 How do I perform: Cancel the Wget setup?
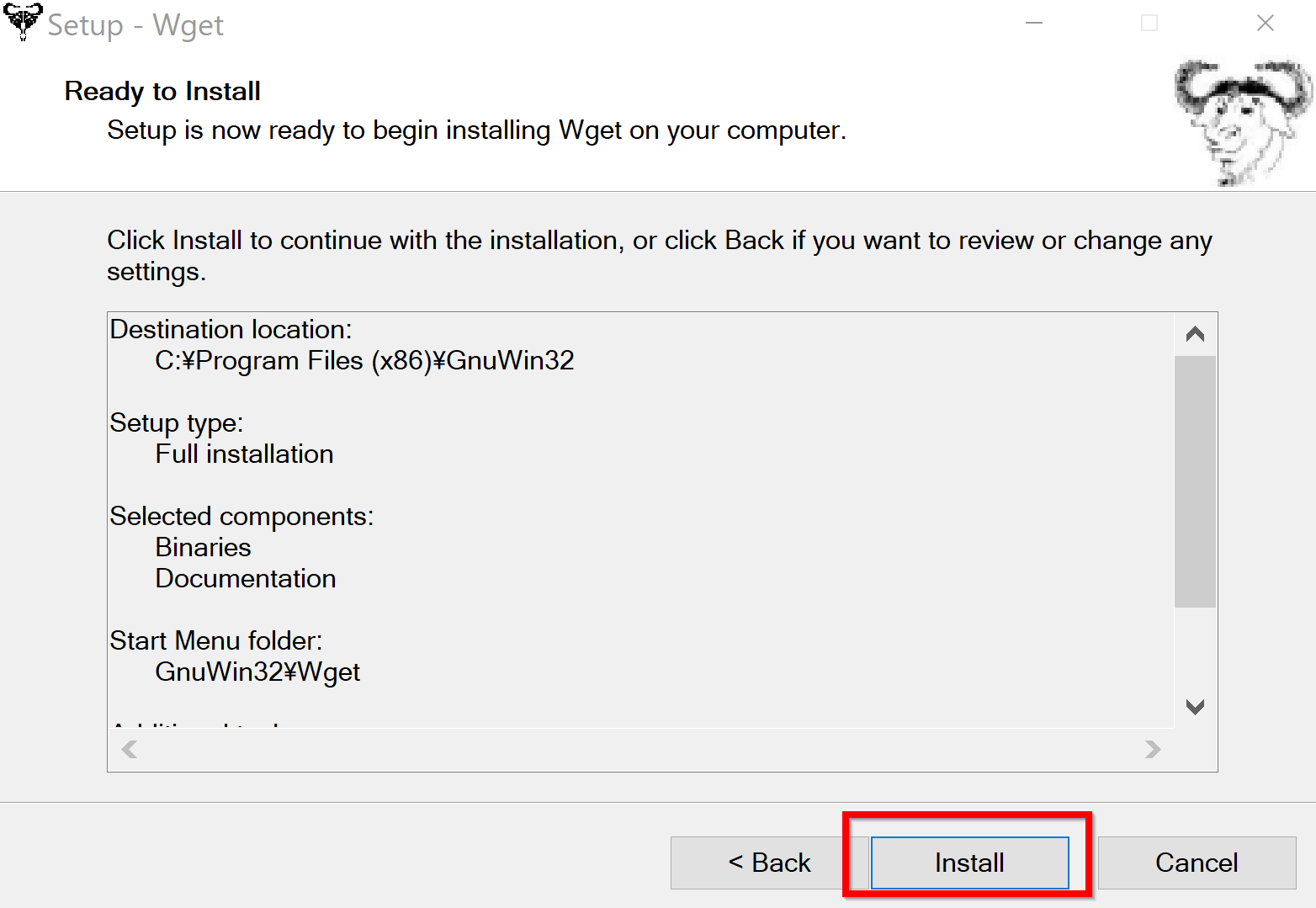(x=1197, y=863)
